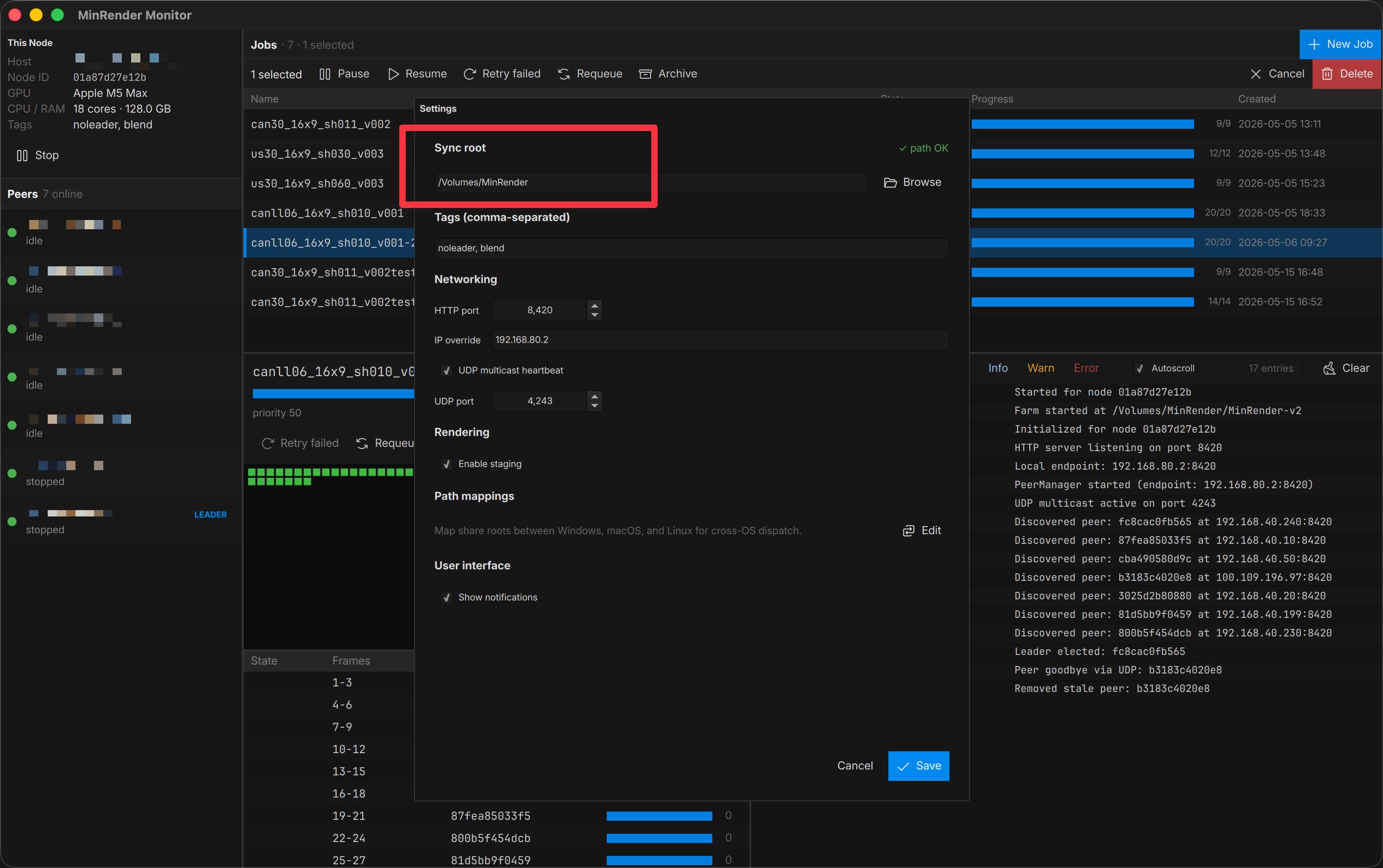Click progress bar for node 87fea85033f5
Viewport: 1383px width, 868px height.
[x=659, y=816]
